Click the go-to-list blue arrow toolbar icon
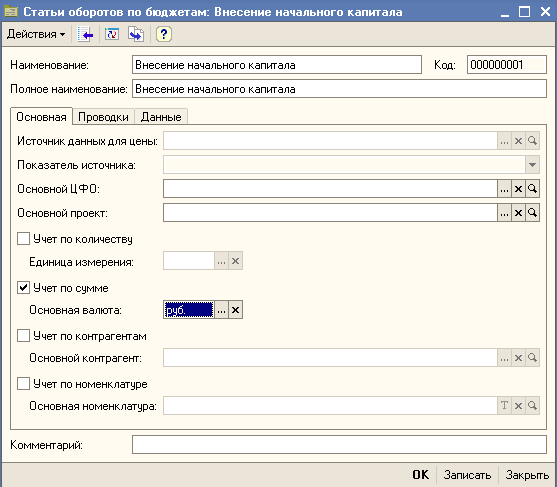This screenshot has width=557, height=487. pos(86,34)
